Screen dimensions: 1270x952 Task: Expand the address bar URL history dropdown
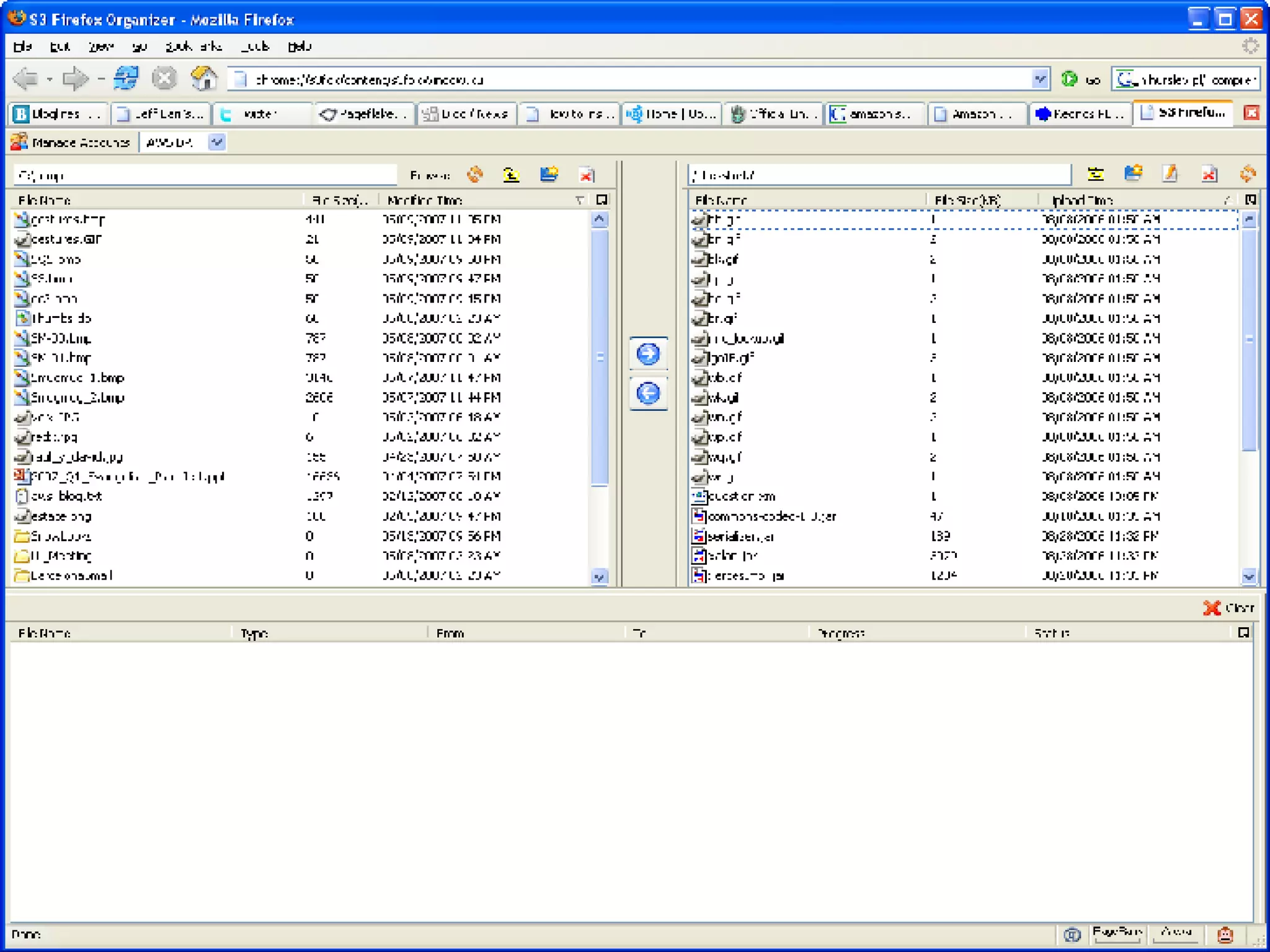coord(1040,79)
